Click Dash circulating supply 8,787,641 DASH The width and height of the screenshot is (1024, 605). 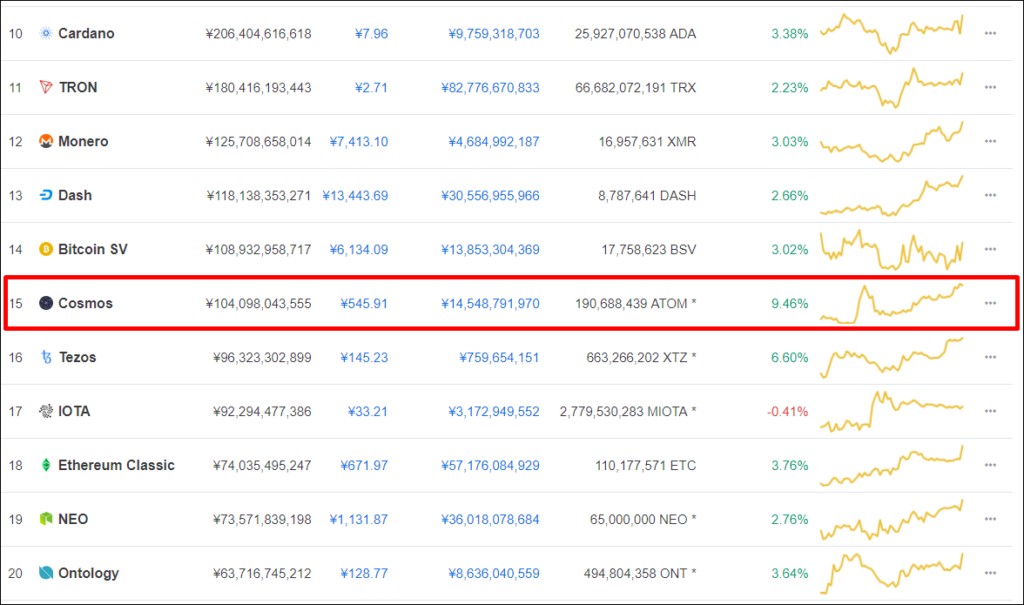coord(647,195)
